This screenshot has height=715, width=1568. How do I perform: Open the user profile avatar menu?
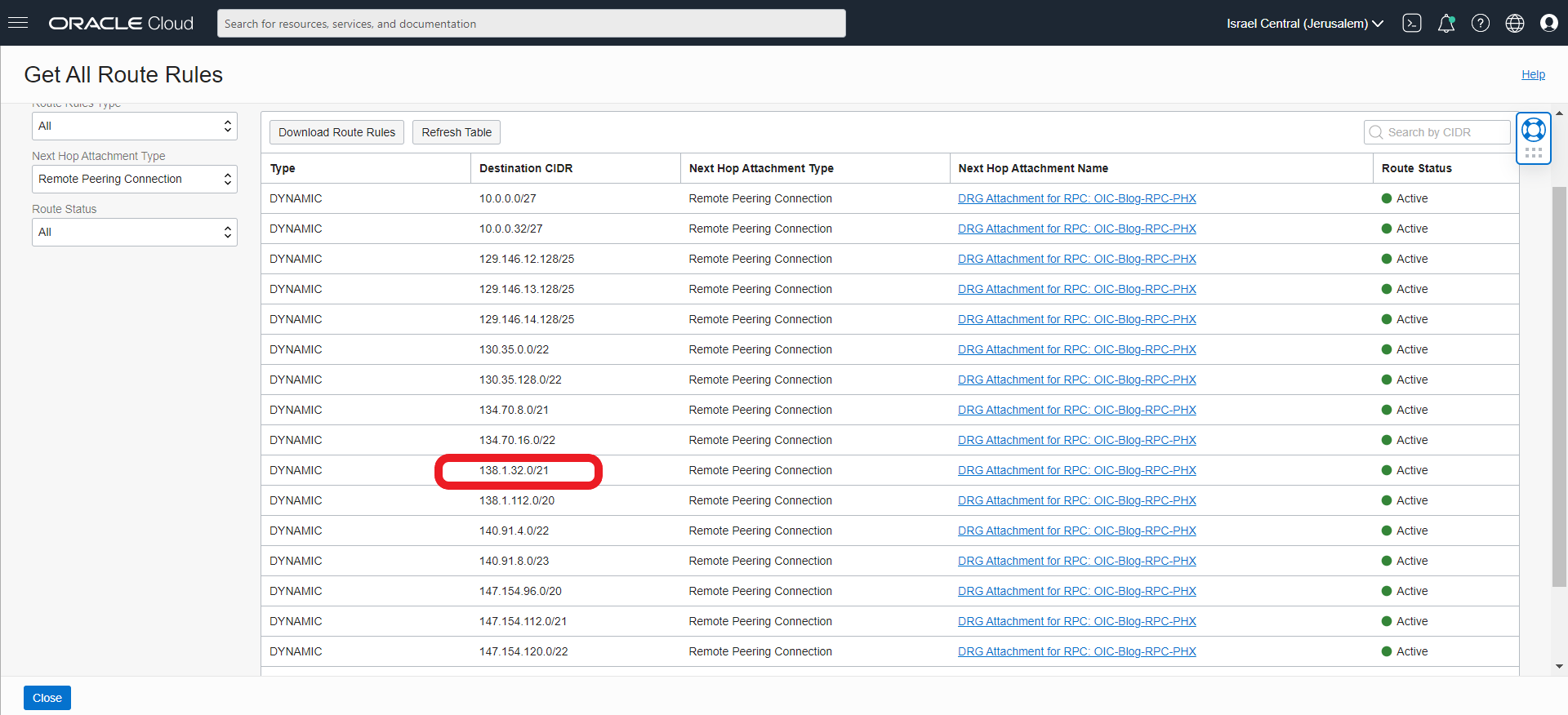tap(1548, 23)
